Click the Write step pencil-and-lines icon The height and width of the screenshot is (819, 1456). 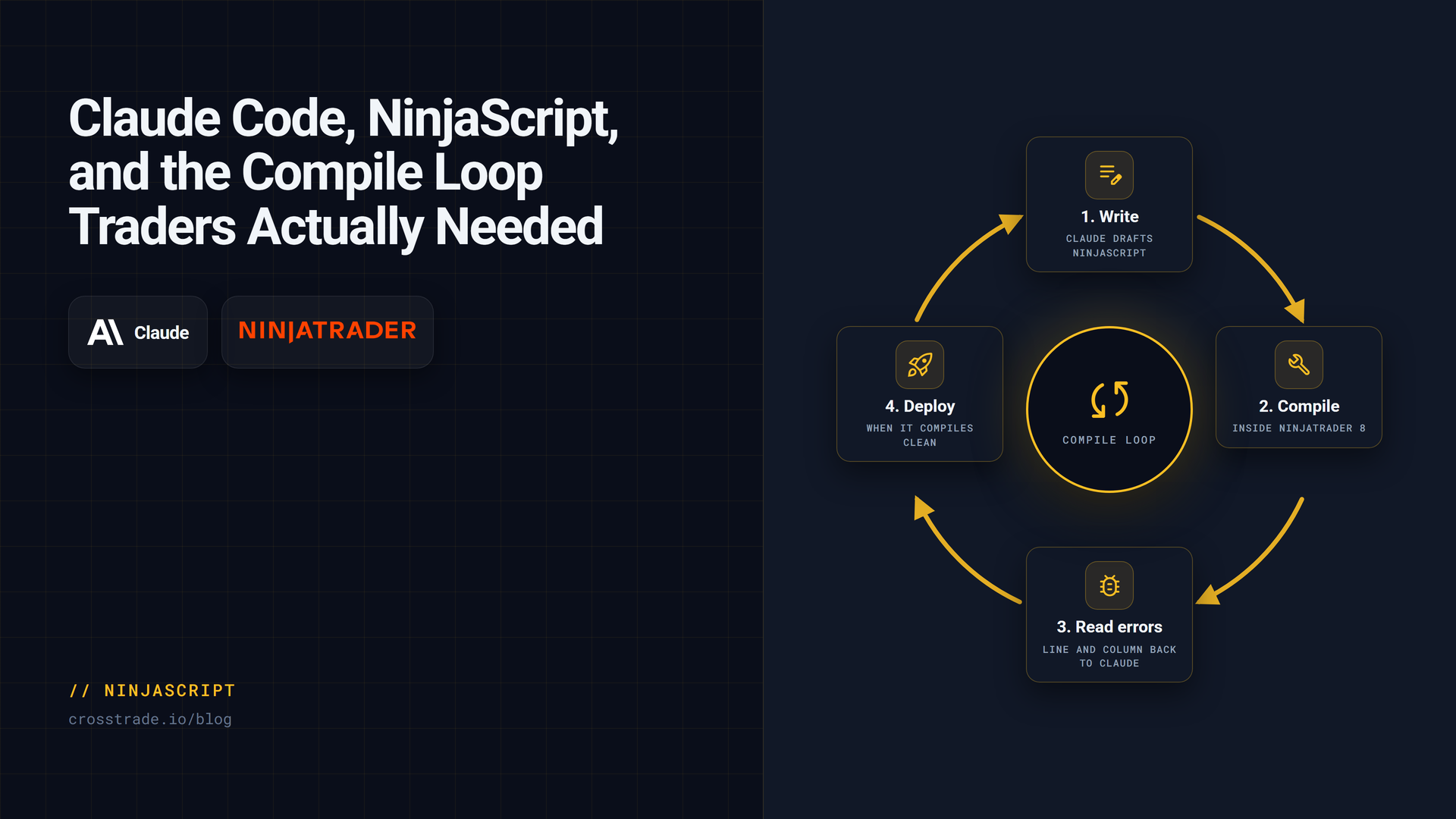1109,175
